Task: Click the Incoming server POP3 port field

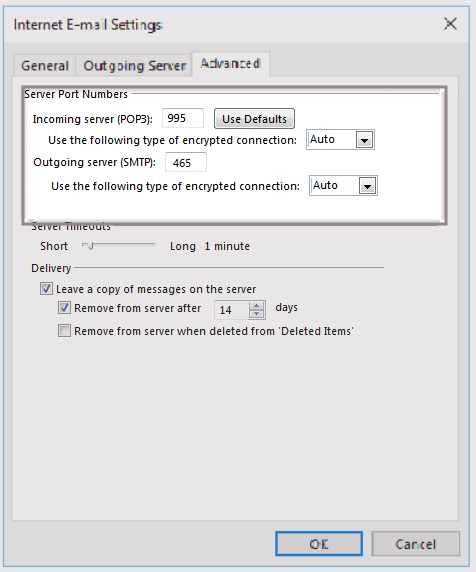Action: (x=183, y=118)
